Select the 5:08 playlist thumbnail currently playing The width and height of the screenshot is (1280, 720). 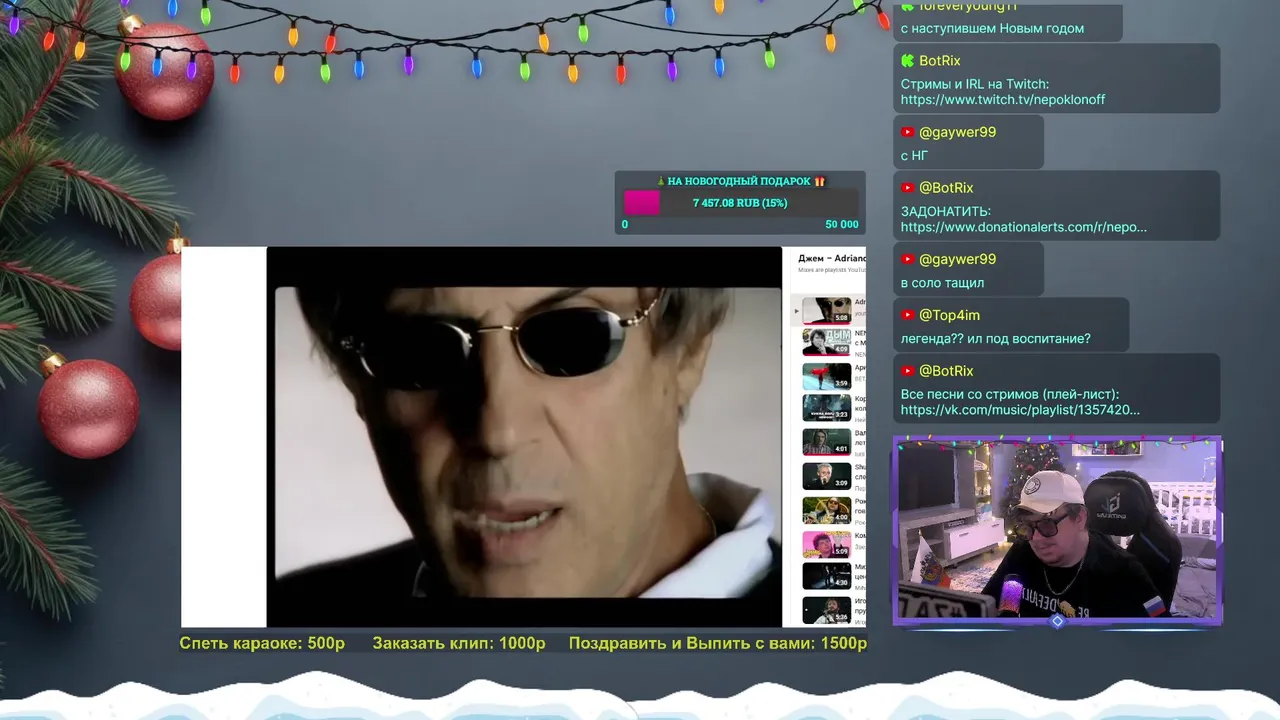click(x=826, y=310)
